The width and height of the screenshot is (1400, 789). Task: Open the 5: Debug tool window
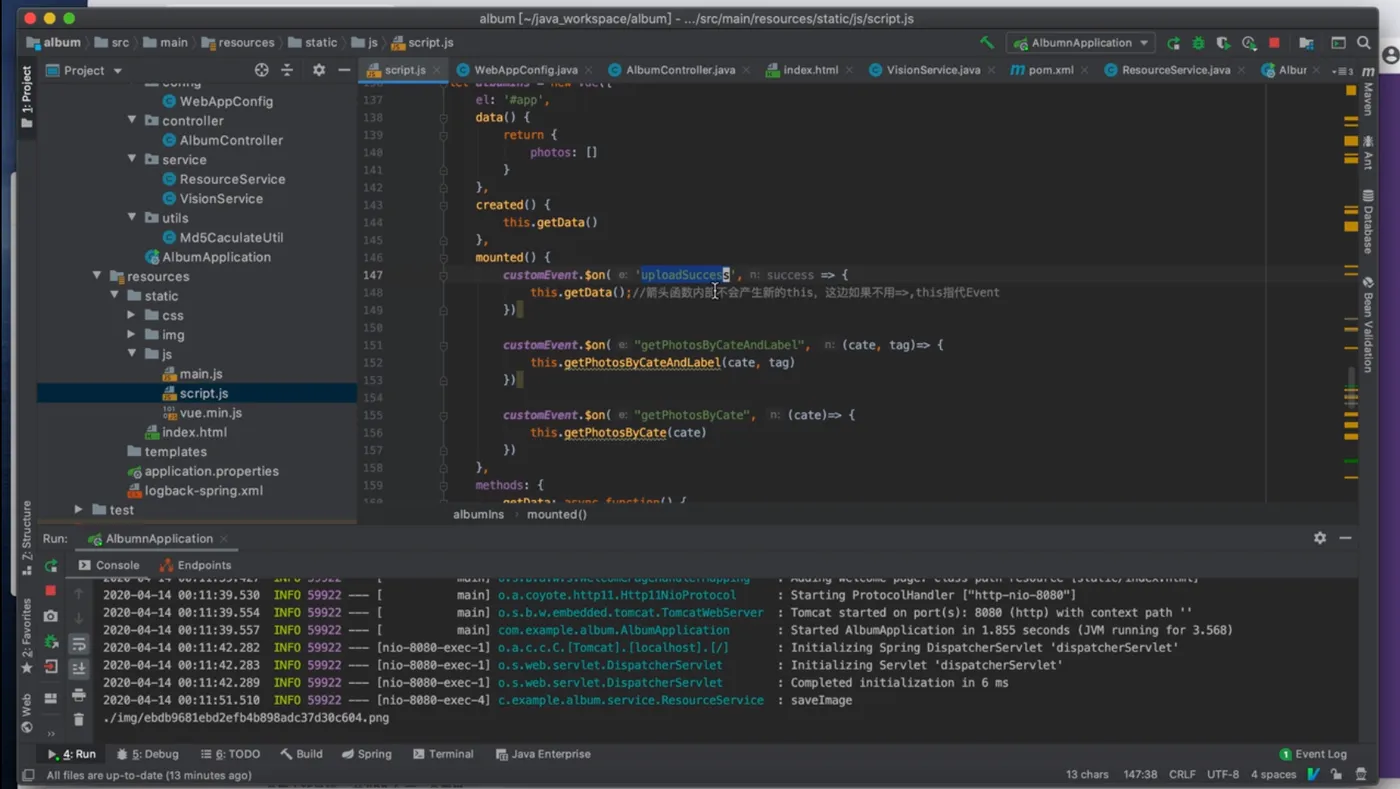coord(147,754)
